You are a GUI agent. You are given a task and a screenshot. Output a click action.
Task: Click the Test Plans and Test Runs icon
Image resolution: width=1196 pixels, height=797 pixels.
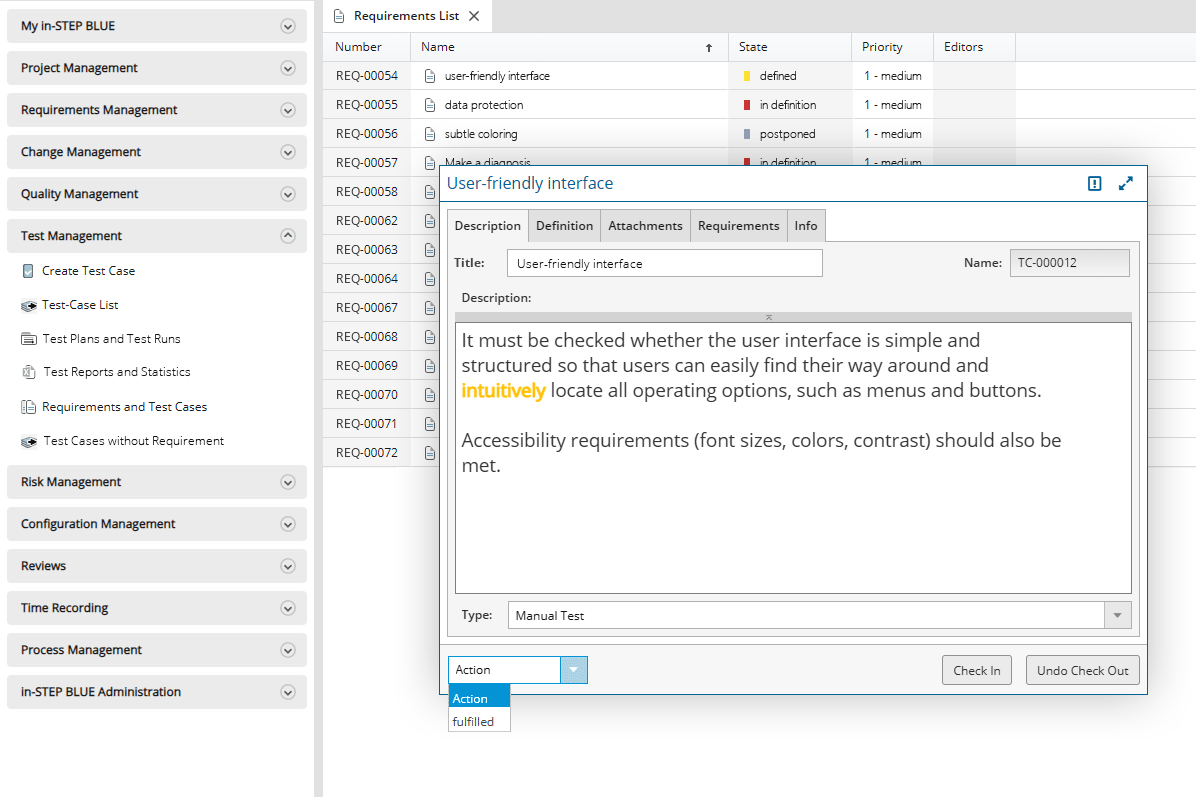click(28, 339)
